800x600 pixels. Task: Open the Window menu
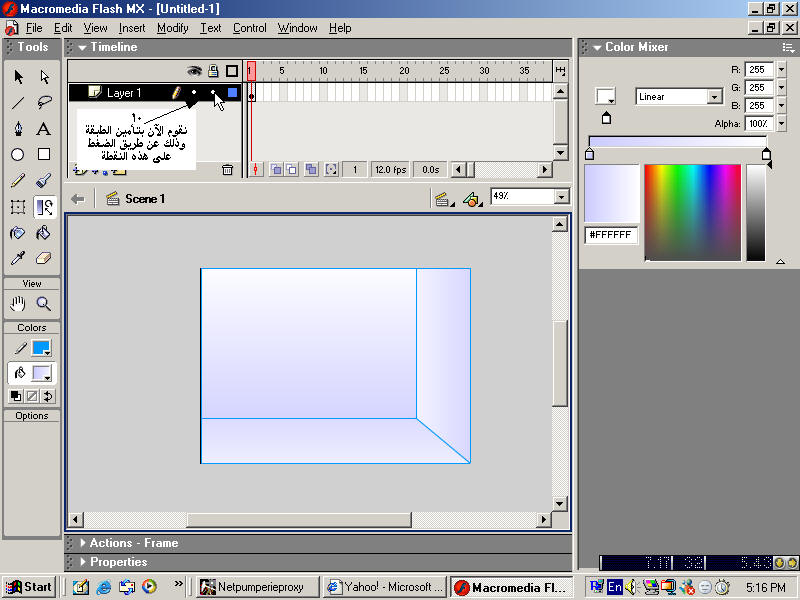(x=297, y=28)
